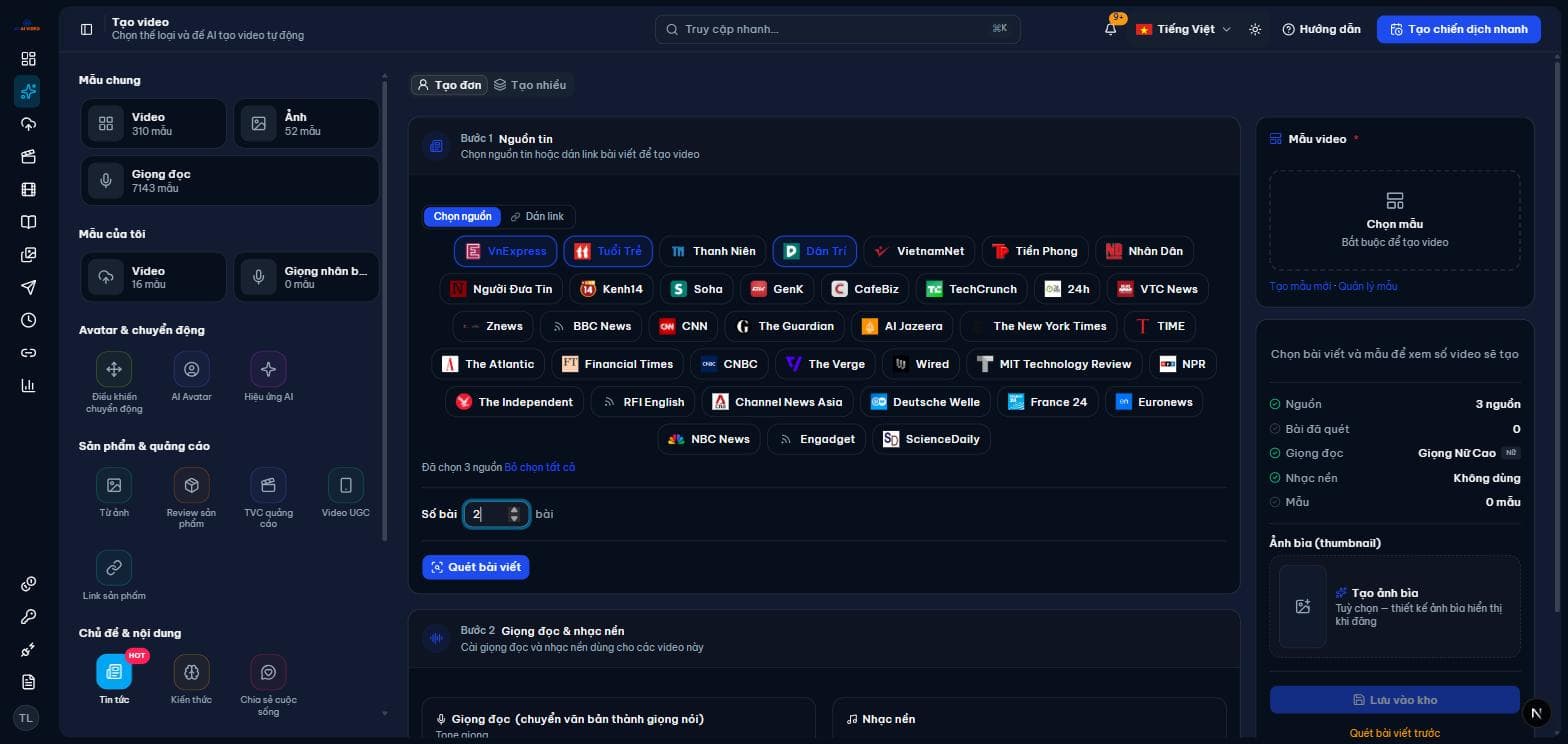Select the Chọn nguồn tab
This screenshot has height=744, width=1568.
coord(462,216)
